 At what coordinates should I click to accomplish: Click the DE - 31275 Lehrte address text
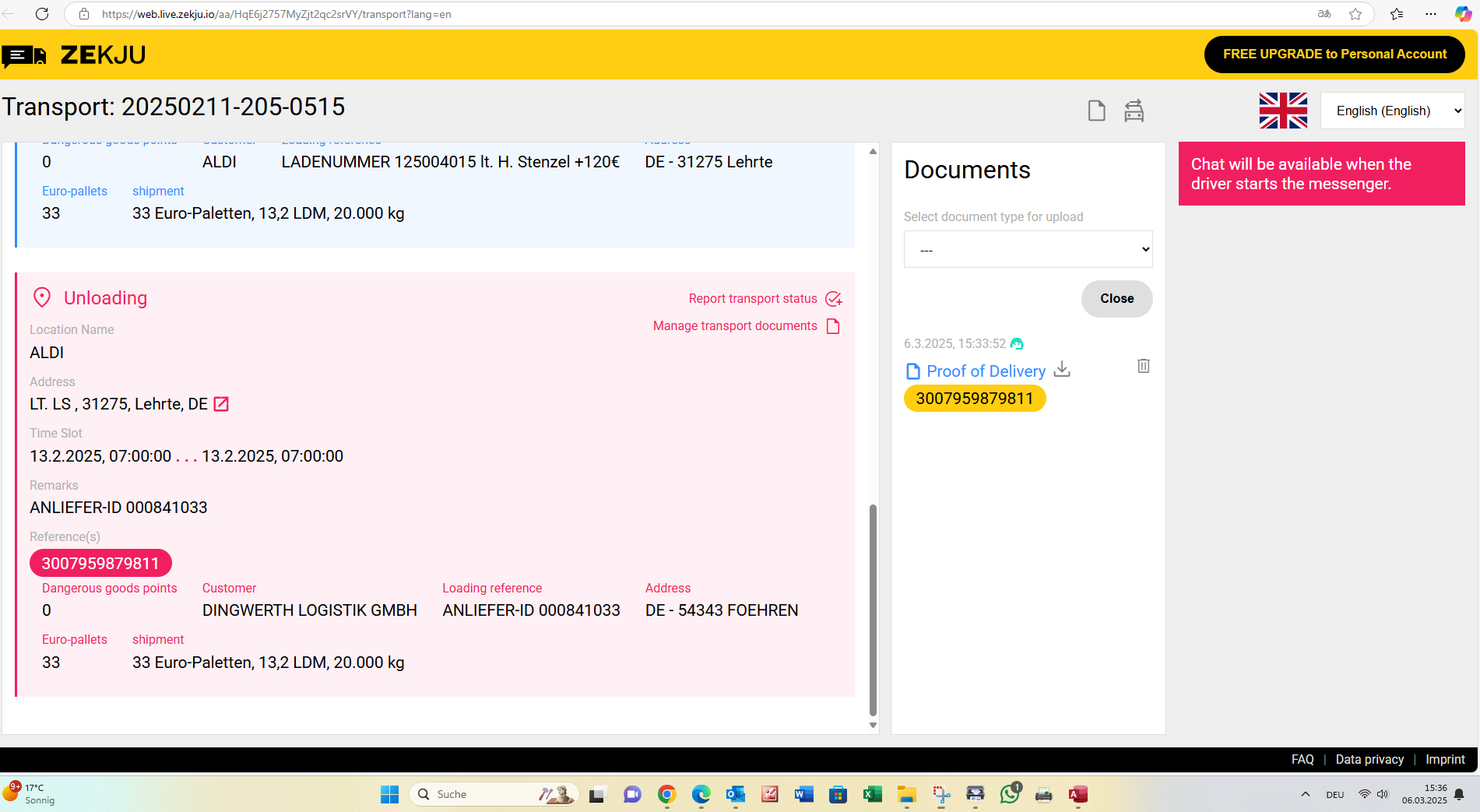[x=708, y=162]
